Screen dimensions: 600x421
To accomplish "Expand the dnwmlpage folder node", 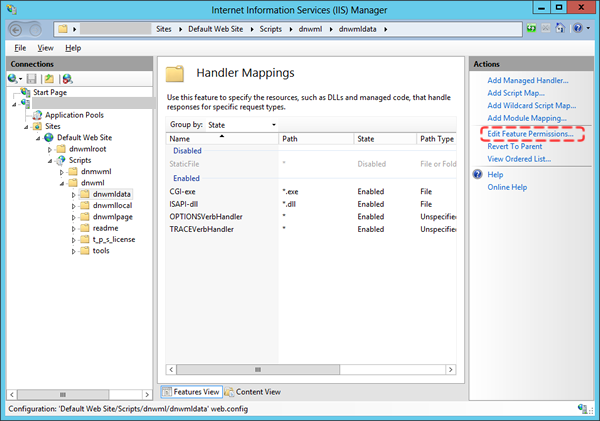I will click(73, 217).
